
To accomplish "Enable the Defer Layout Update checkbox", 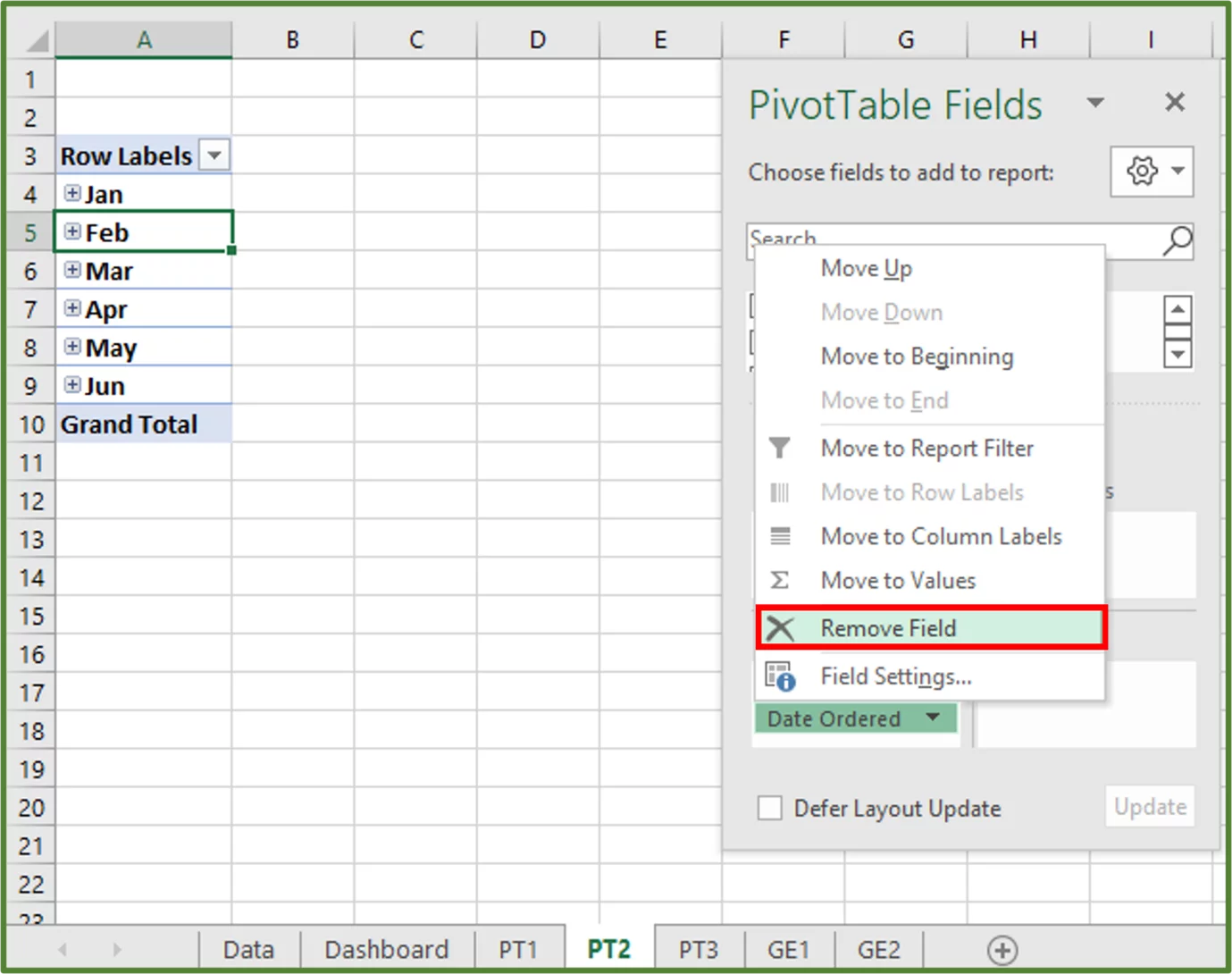I will click(769, 807).
